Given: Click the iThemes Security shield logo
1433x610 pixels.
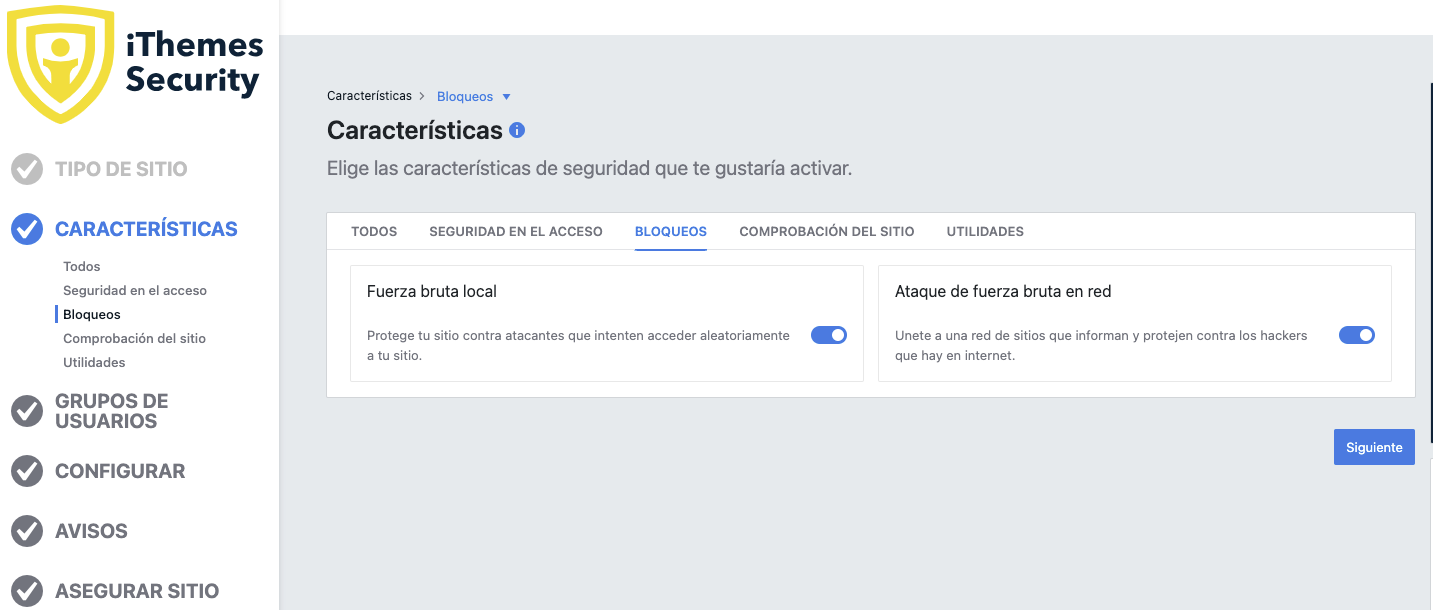Looking at the screenshot, I should [x=61, y=63].
